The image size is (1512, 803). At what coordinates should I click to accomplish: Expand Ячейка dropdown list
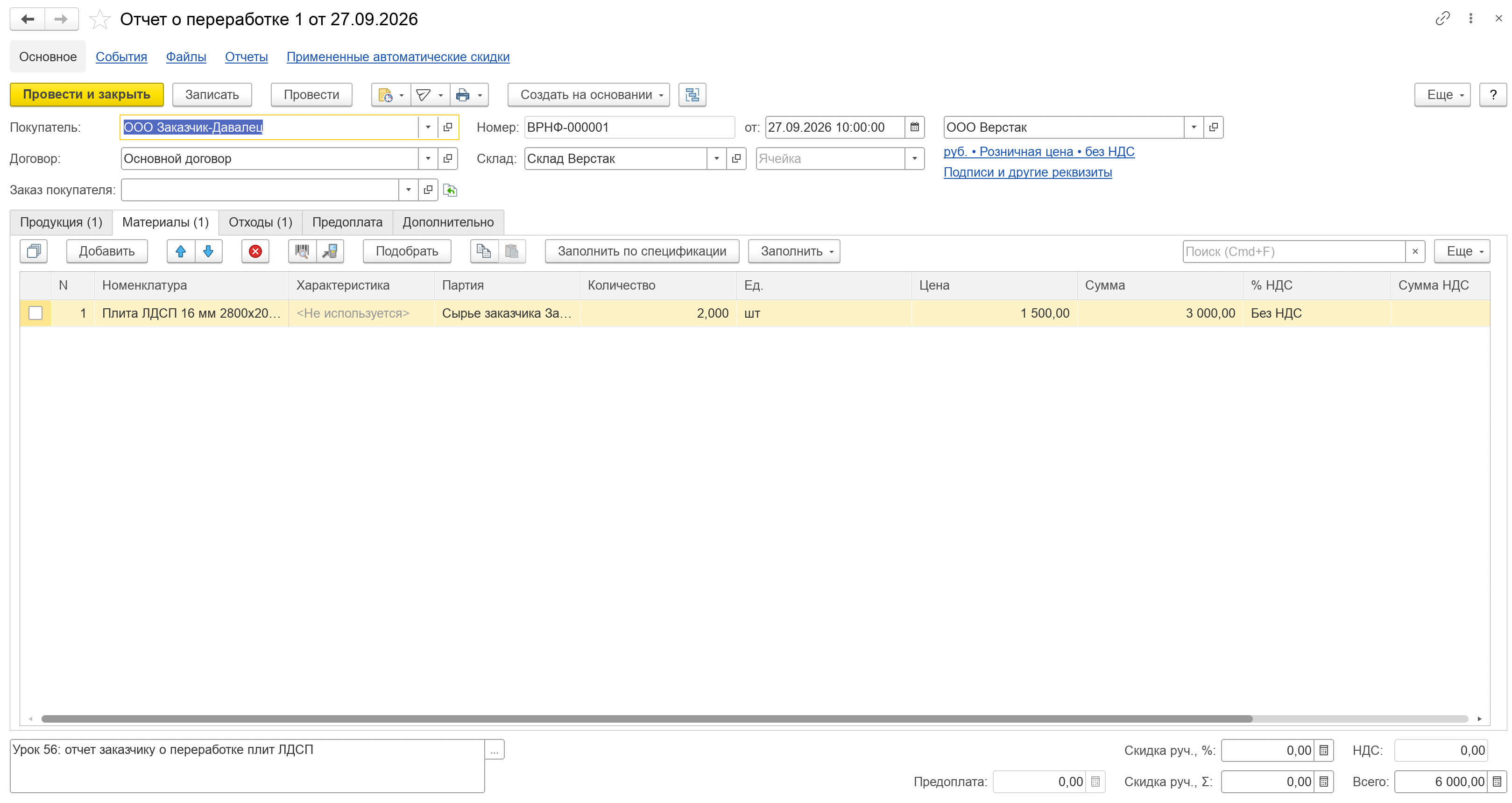click(x=914, y=158)
